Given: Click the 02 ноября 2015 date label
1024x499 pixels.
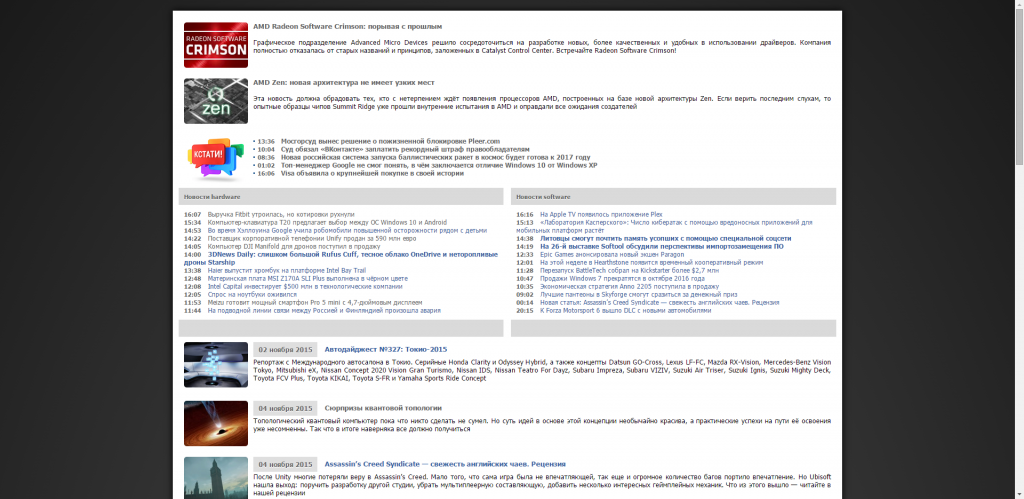Looking at the screenshot, I should tap(285, 349).
